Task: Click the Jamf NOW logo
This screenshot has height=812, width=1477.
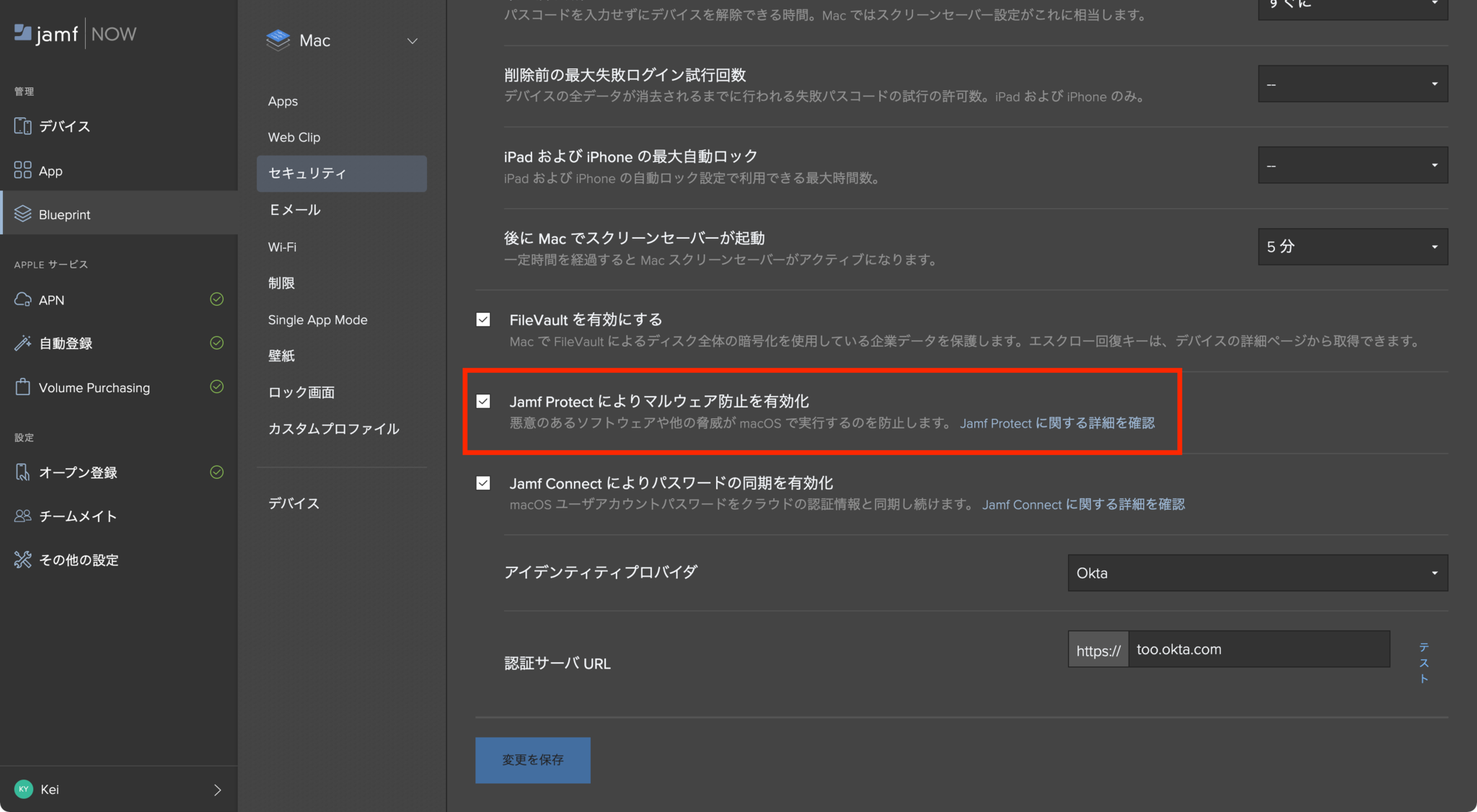Action: click(x=75, y=34)
